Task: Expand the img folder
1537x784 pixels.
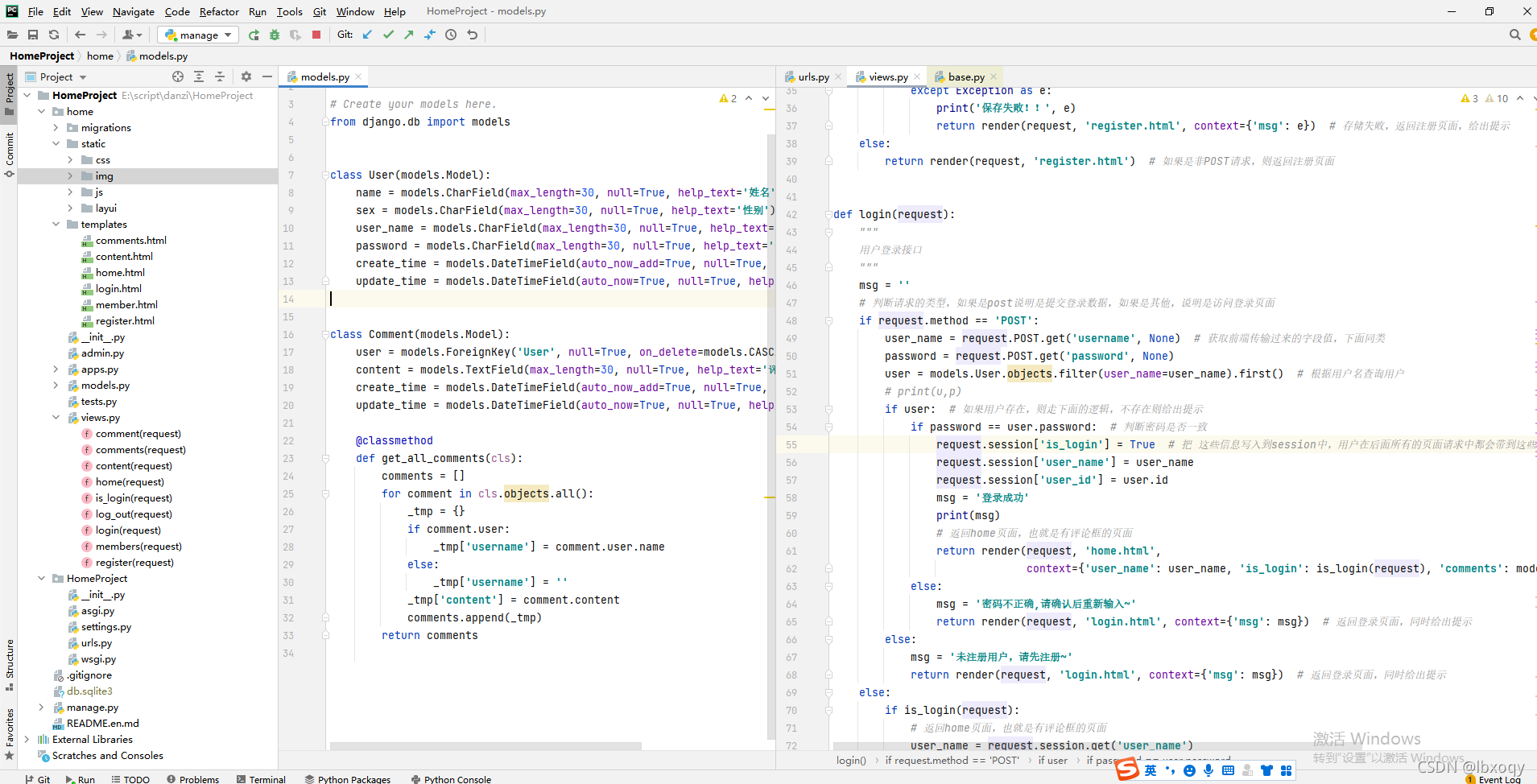Action: point(71,175)
